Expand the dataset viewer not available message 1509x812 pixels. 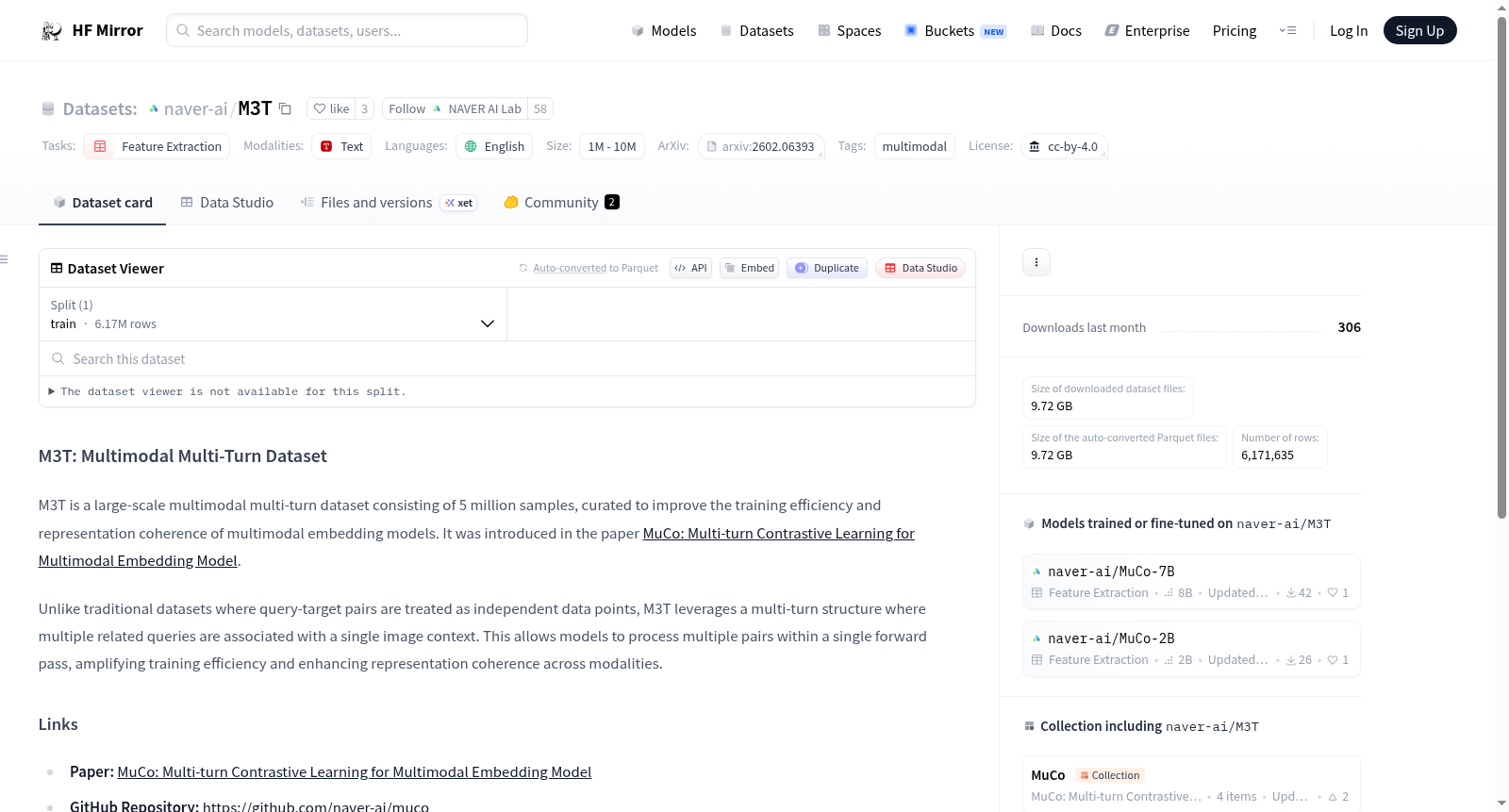coord(227,391)
